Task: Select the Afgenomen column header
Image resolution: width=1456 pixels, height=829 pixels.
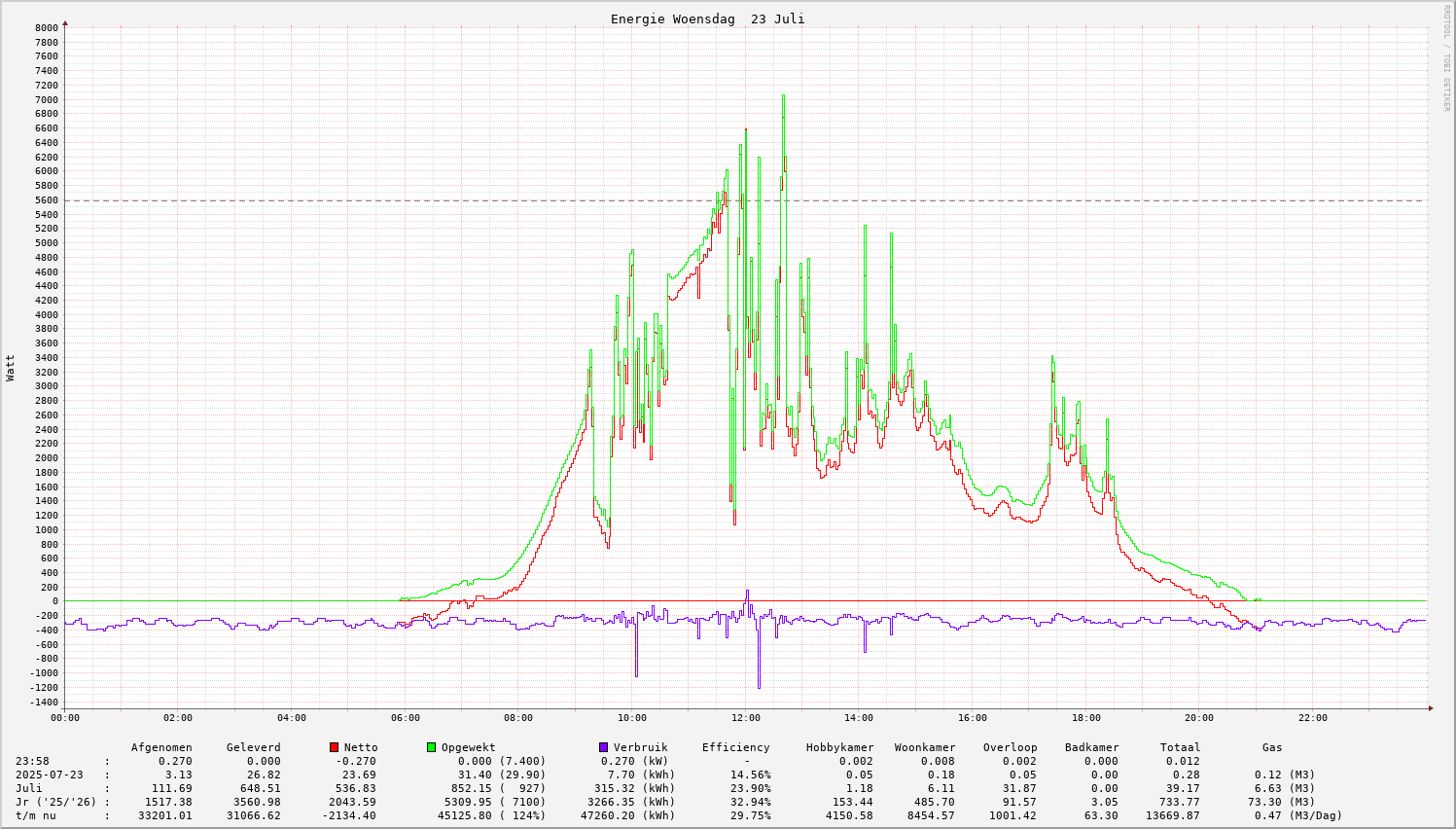Action: click(161, 747)
